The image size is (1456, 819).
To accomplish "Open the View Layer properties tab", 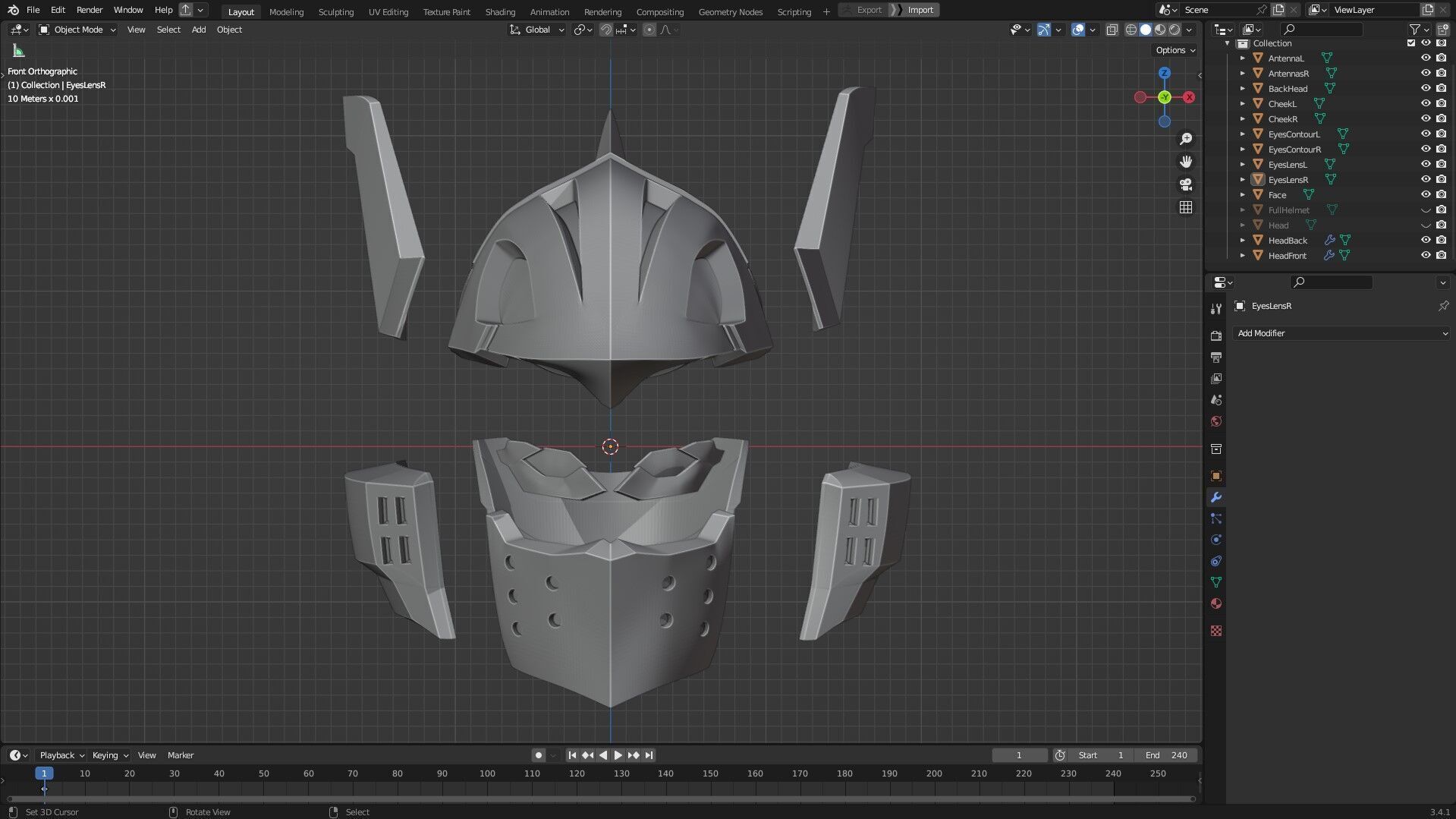I will coord(1216,378).
